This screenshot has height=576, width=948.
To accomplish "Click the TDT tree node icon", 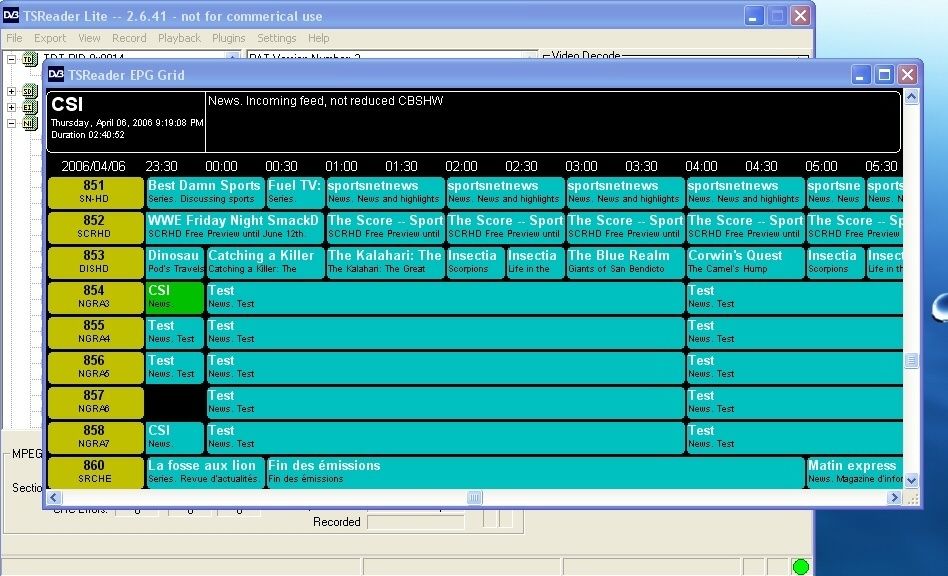I will [30, 59].
